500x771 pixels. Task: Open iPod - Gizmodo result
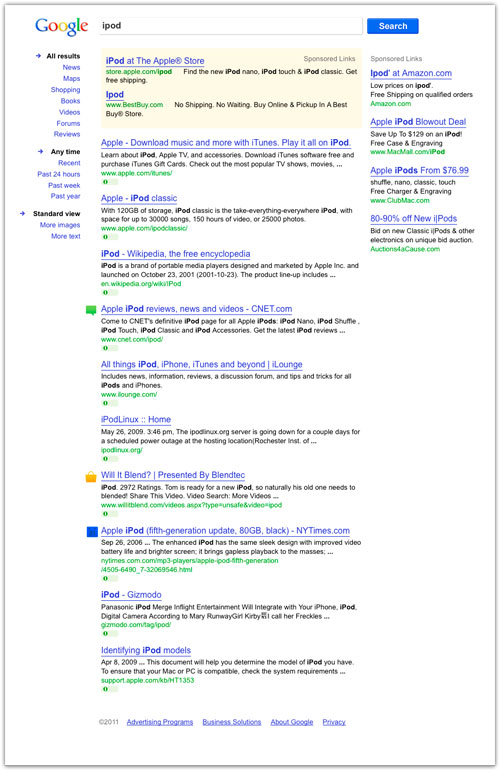pos(131,595)
